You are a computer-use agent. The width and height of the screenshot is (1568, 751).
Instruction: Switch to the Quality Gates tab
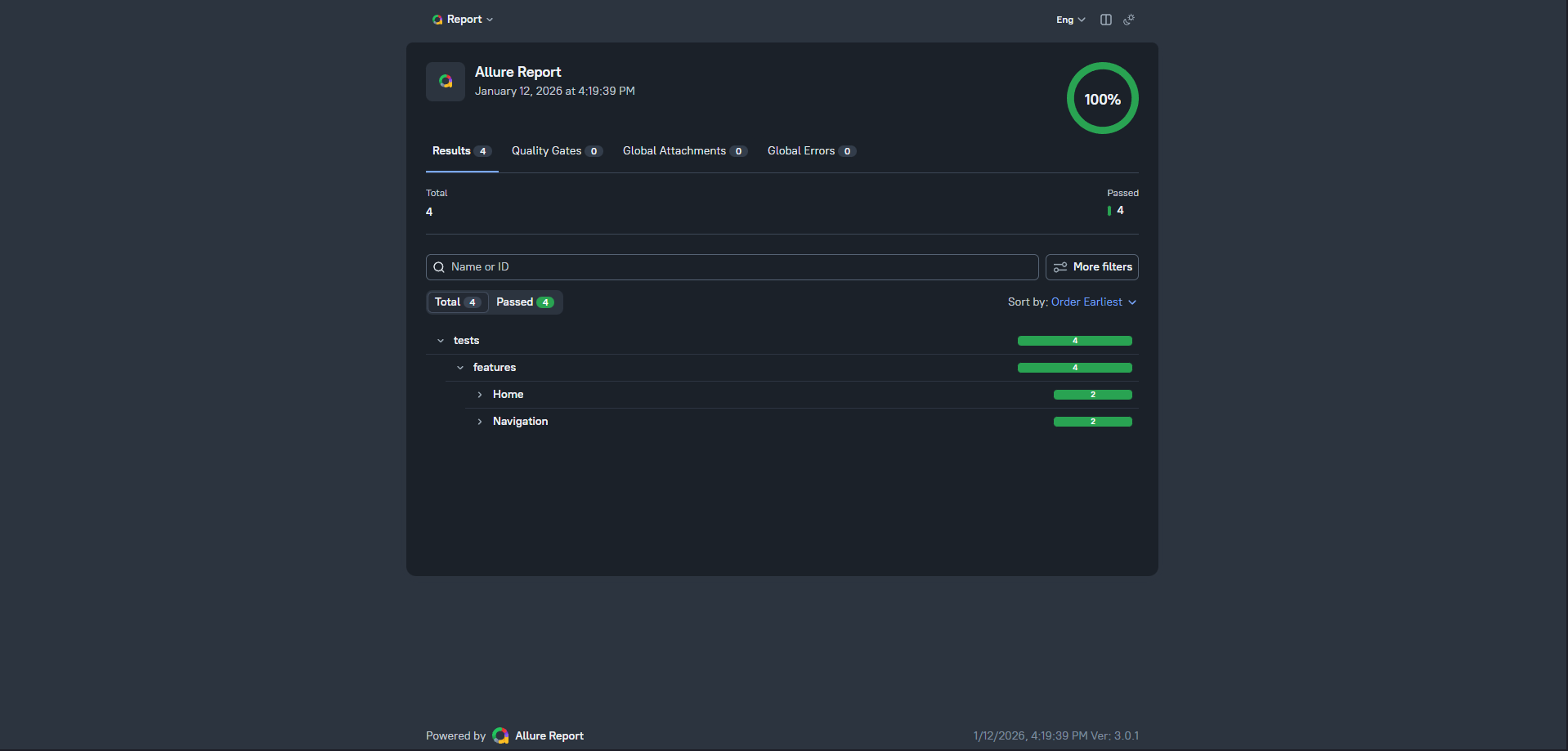[556, 150]
